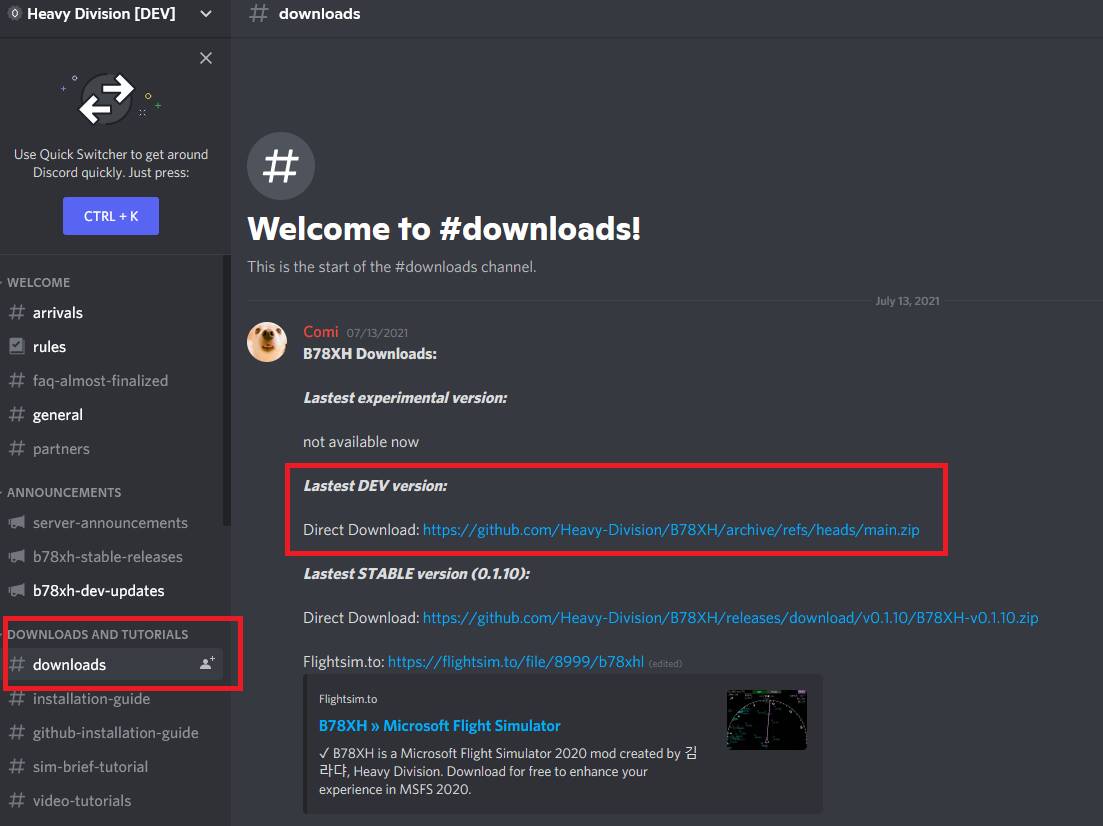The image size is (1103, 826).
Task: Click the rules channel checkbox icon
Action: click(x=16, y=347)
